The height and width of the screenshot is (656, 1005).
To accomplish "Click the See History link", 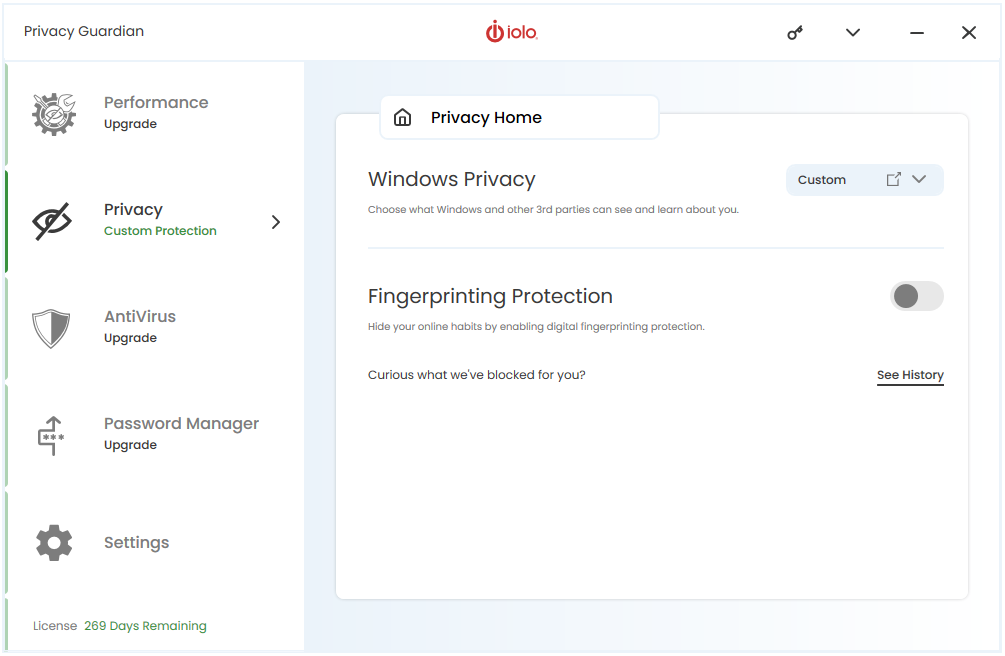I will (x=910, y=375).
